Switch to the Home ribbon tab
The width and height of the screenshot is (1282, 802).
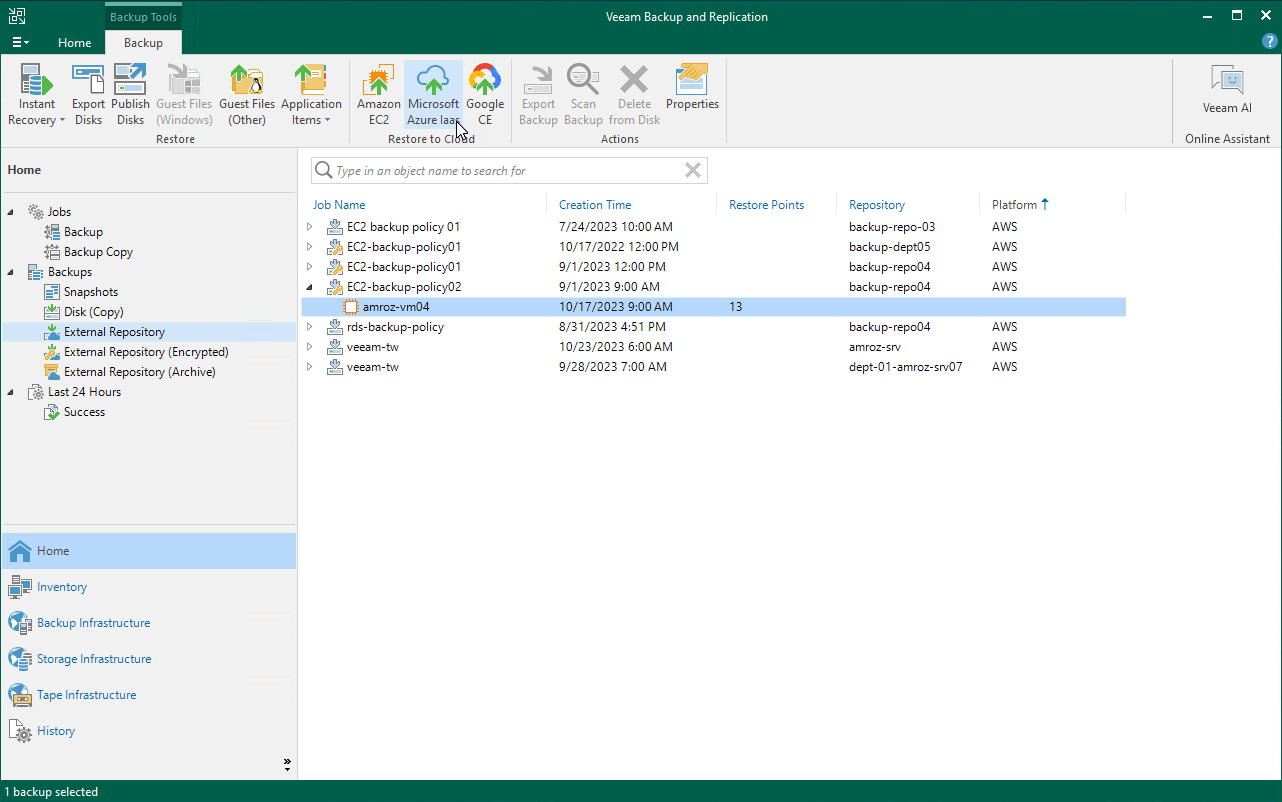pos(74,43)
